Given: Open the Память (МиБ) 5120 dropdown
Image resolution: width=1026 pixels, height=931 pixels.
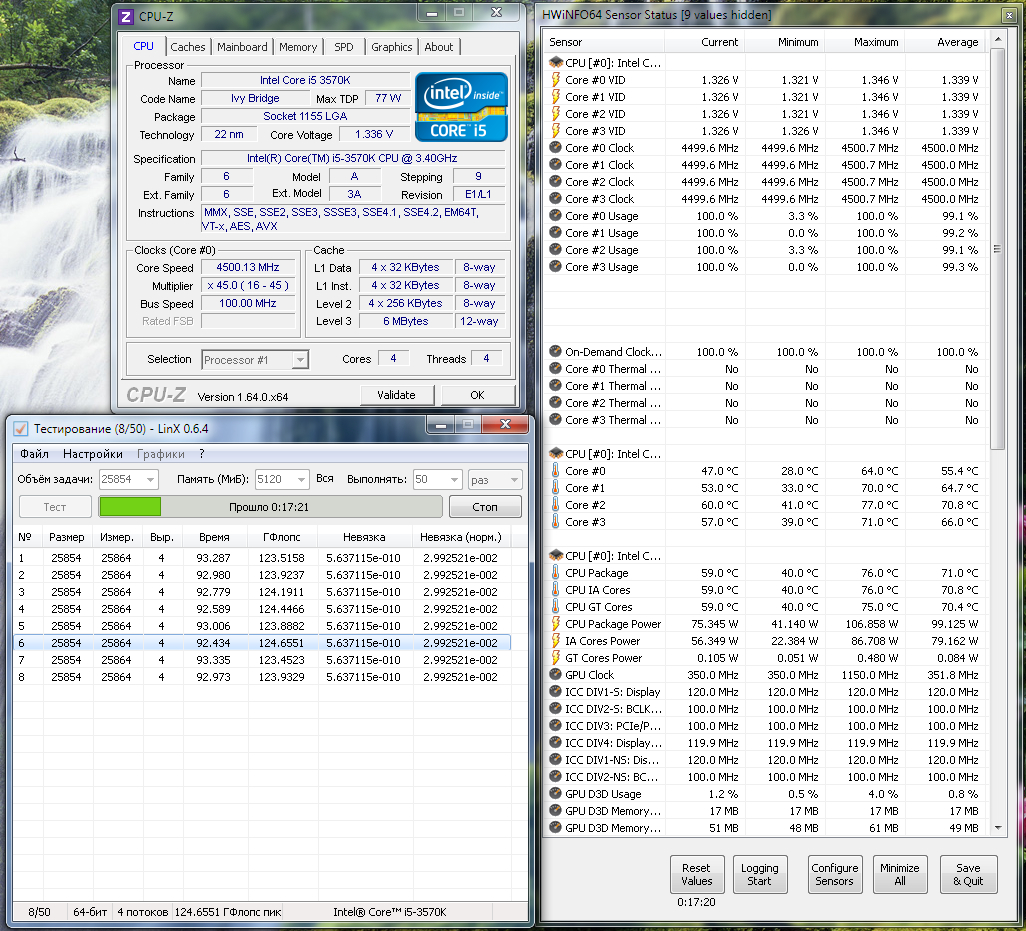Looking at the screenshot, I should point(301,480).
